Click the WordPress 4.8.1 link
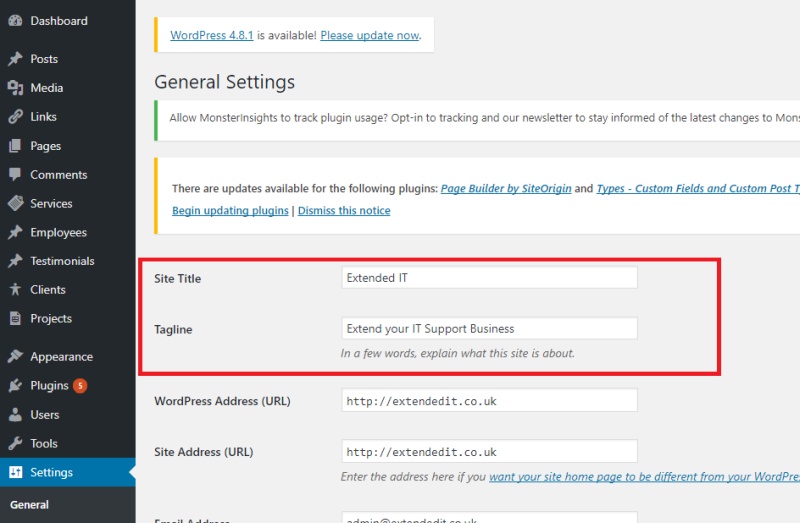Screen dimensions: 800x523 [x=212, y=35]
